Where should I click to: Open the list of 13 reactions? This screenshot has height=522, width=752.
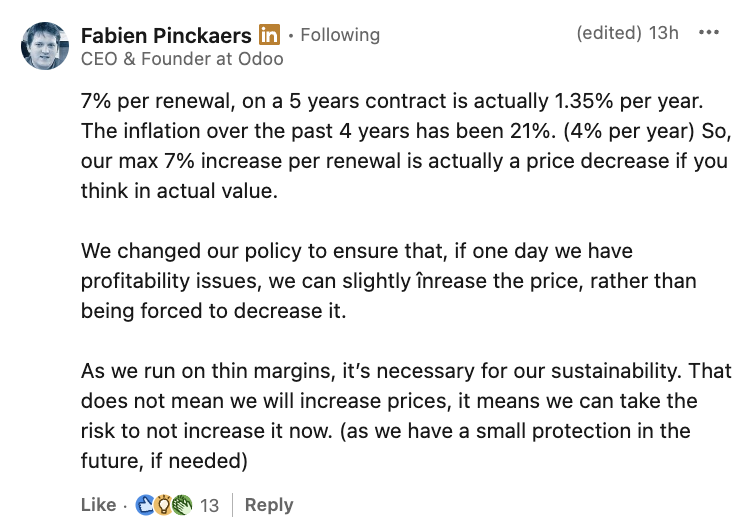click(x=209, y=506)
